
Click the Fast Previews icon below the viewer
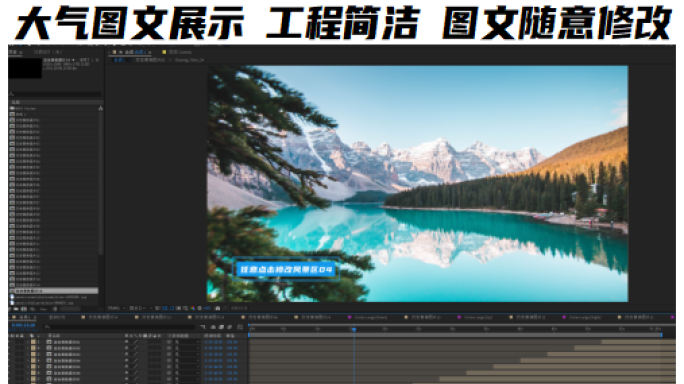[157, 308]
